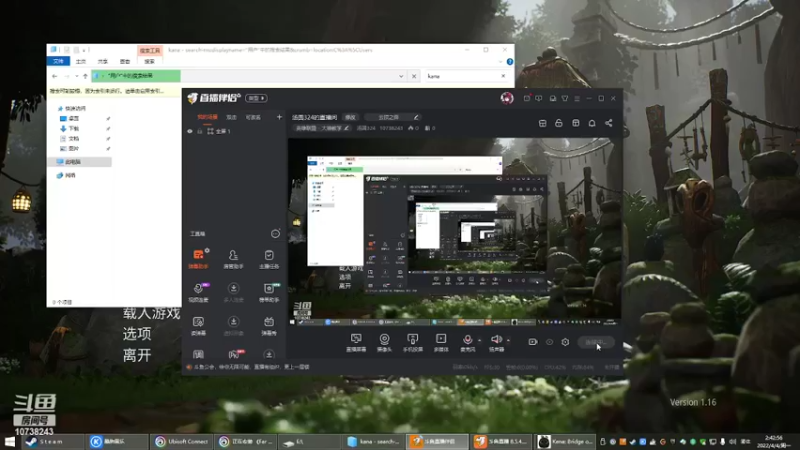Click the edit pencil beside the stream title
This screenshot has width=800, height=450.
[x=416, y=117]
